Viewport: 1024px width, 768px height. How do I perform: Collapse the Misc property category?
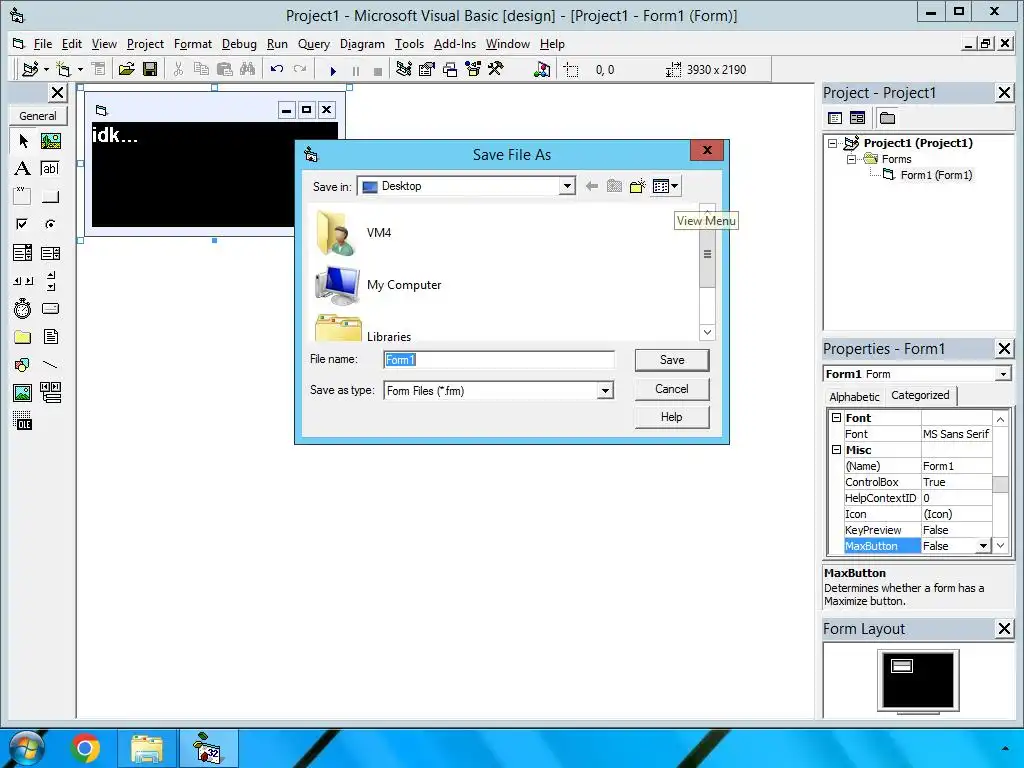click(836, 449)
